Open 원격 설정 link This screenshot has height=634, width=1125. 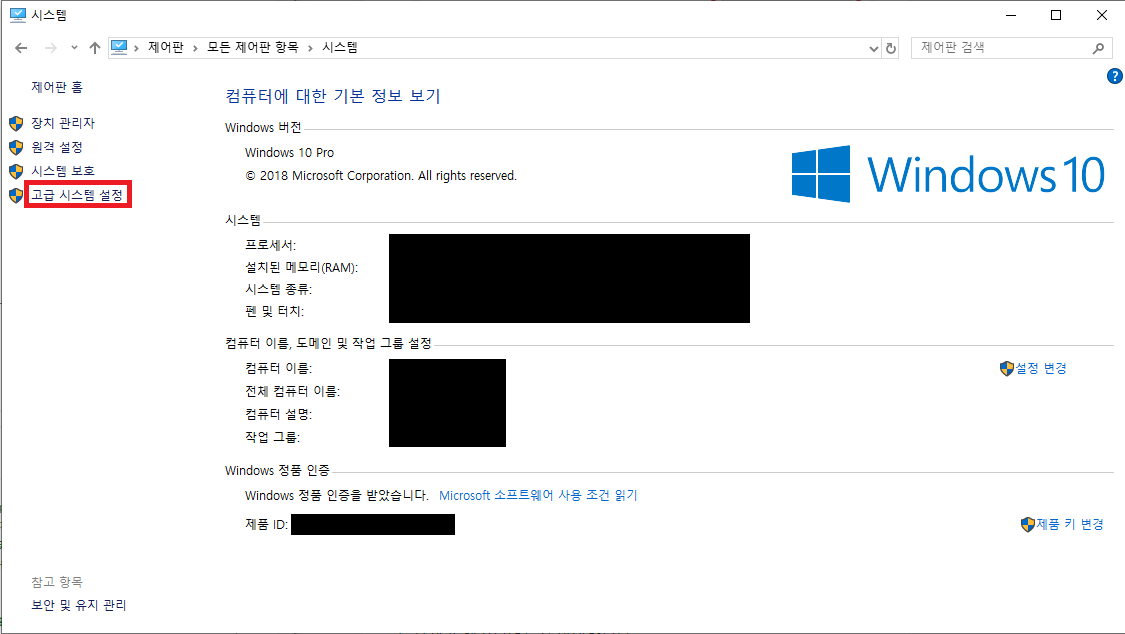57,147
